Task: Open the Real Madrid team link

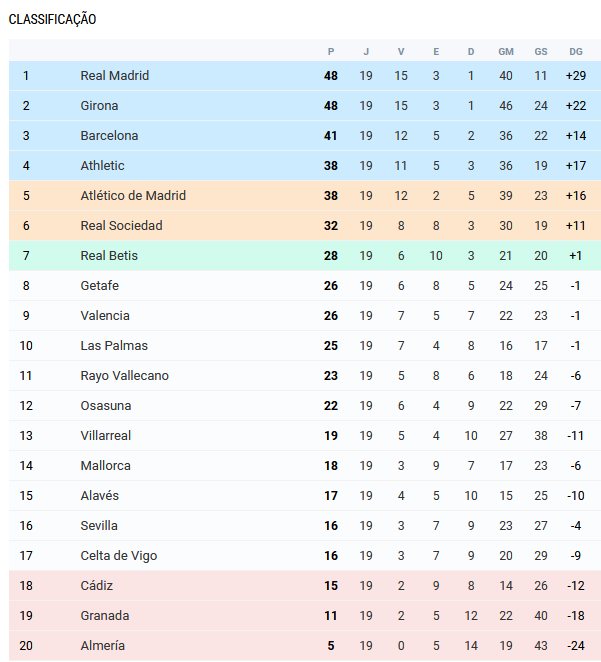Action: pos(114,76)
